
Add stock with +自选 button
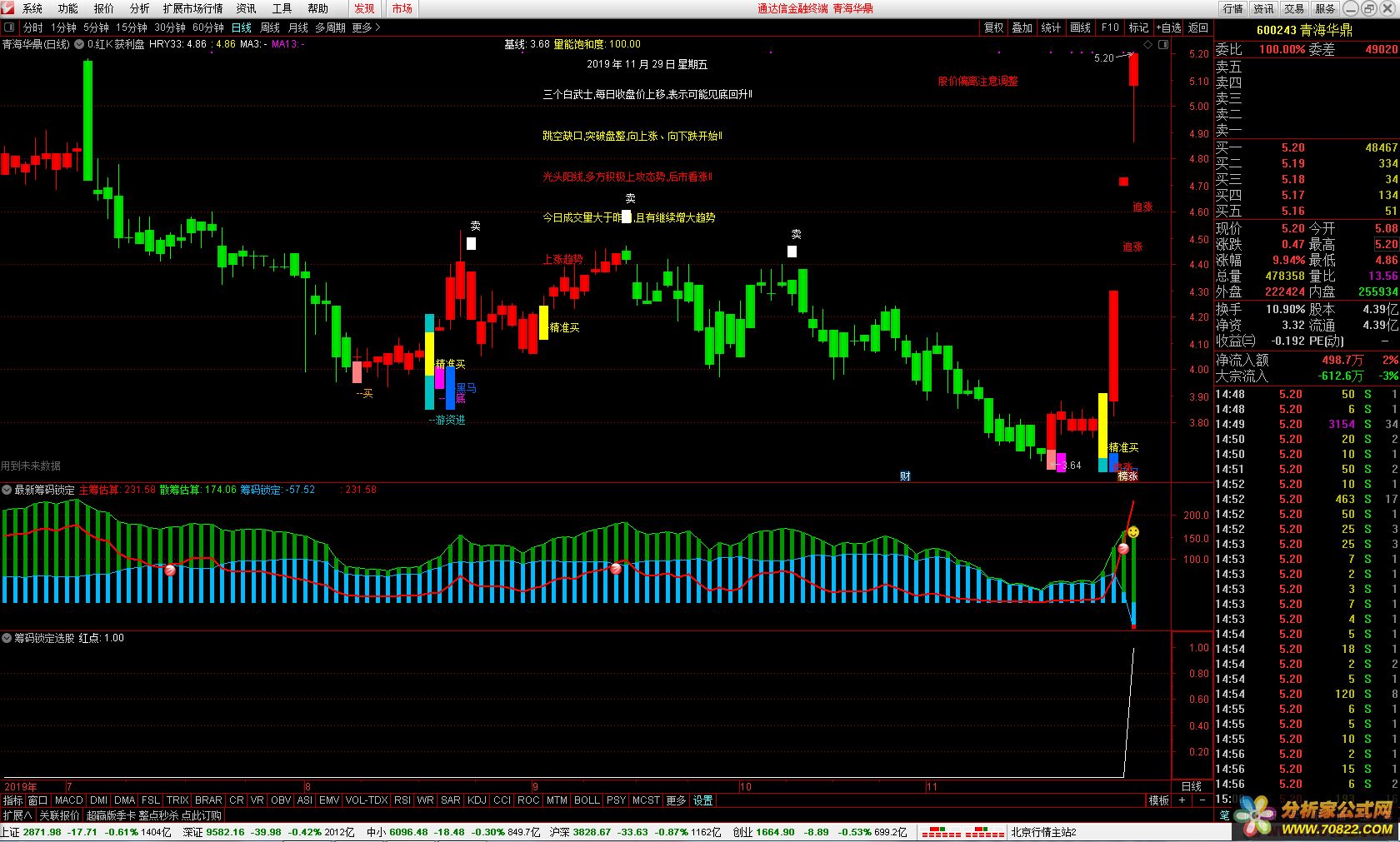[x=1168, y=27]
